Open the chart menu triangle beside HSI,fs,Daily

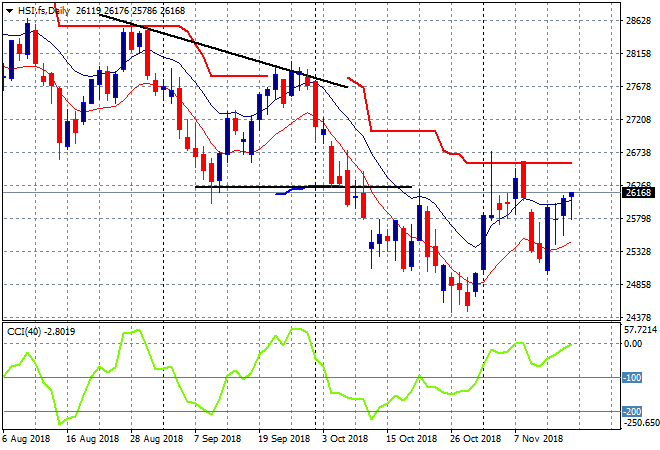pyautogui.click(x=9, y=11)
